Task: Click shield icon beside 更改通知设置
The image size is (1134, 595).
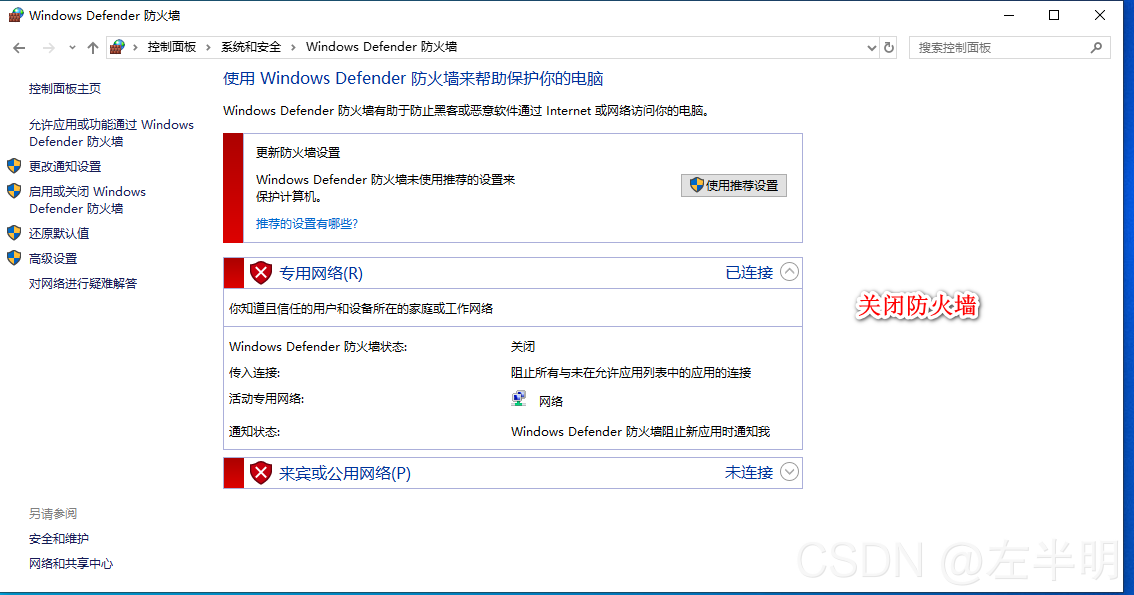Action: (x=14, y=166)
